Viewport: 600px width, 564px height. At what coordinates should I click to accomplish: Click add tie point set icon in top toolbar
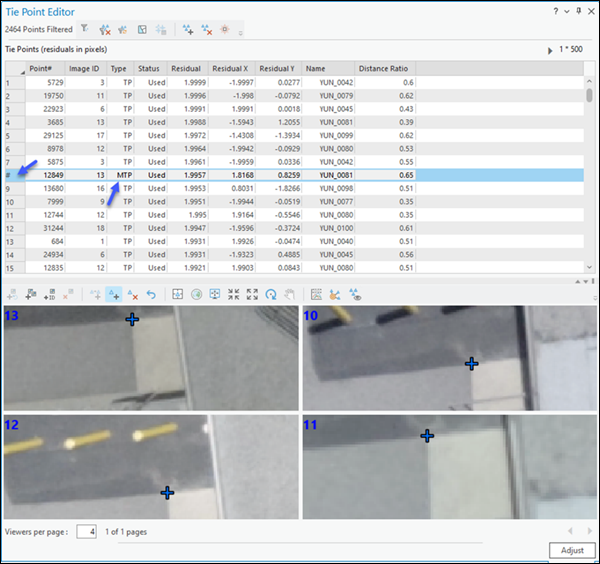coord(188,29)
